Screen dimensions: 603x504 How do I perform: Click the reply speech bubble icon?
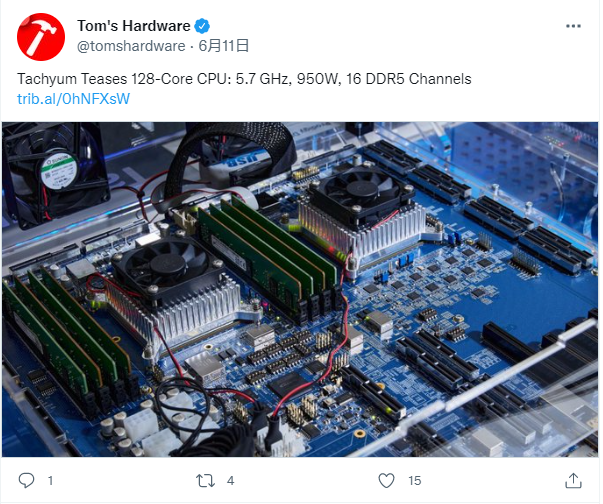tap(27, 481)
